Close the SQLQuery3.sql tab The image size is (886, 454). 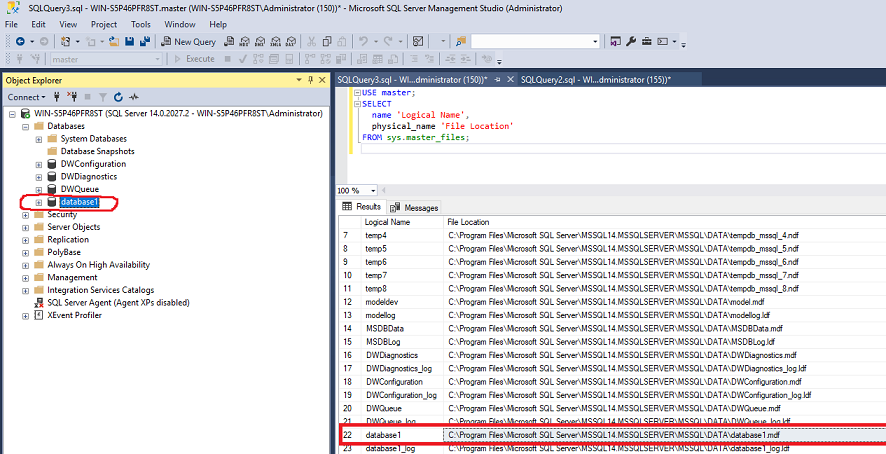click(x=510, y=80)
